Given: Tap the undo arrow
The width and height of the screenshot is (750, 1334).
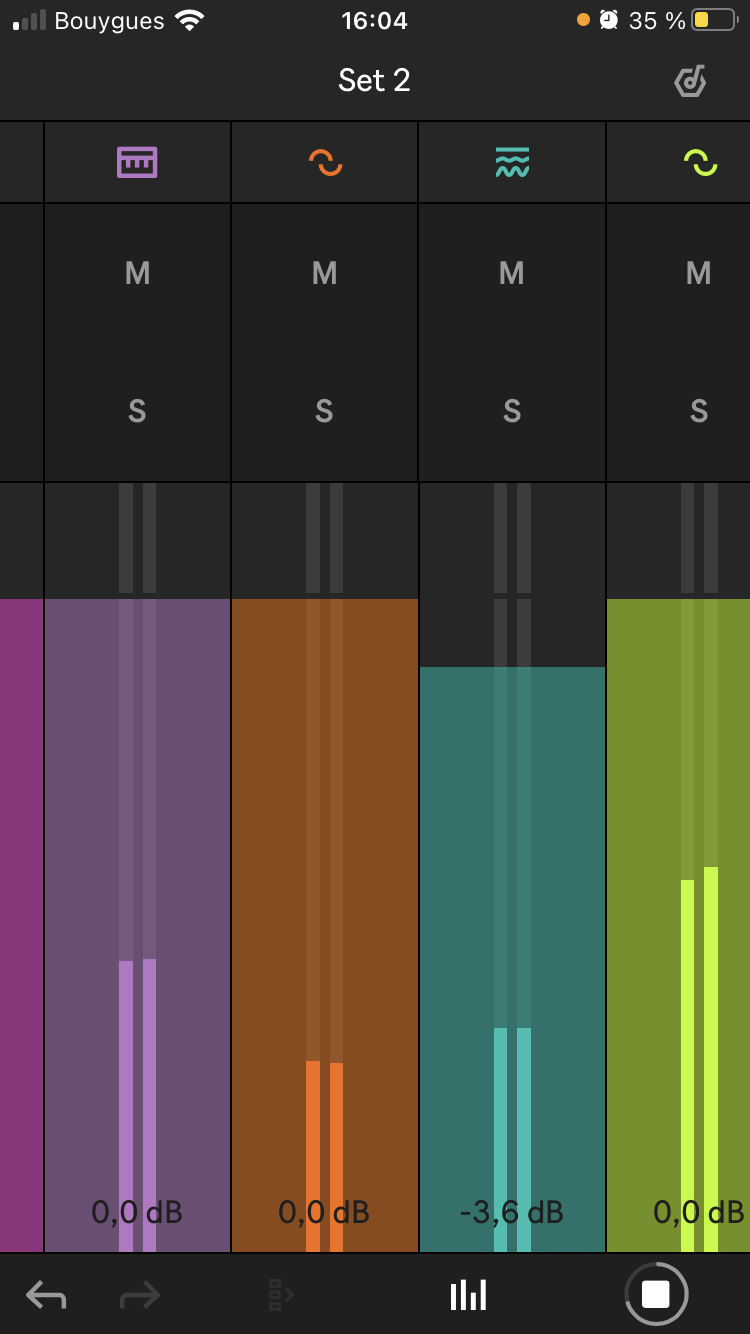Looking at the screenshot, I should 46,1295.
